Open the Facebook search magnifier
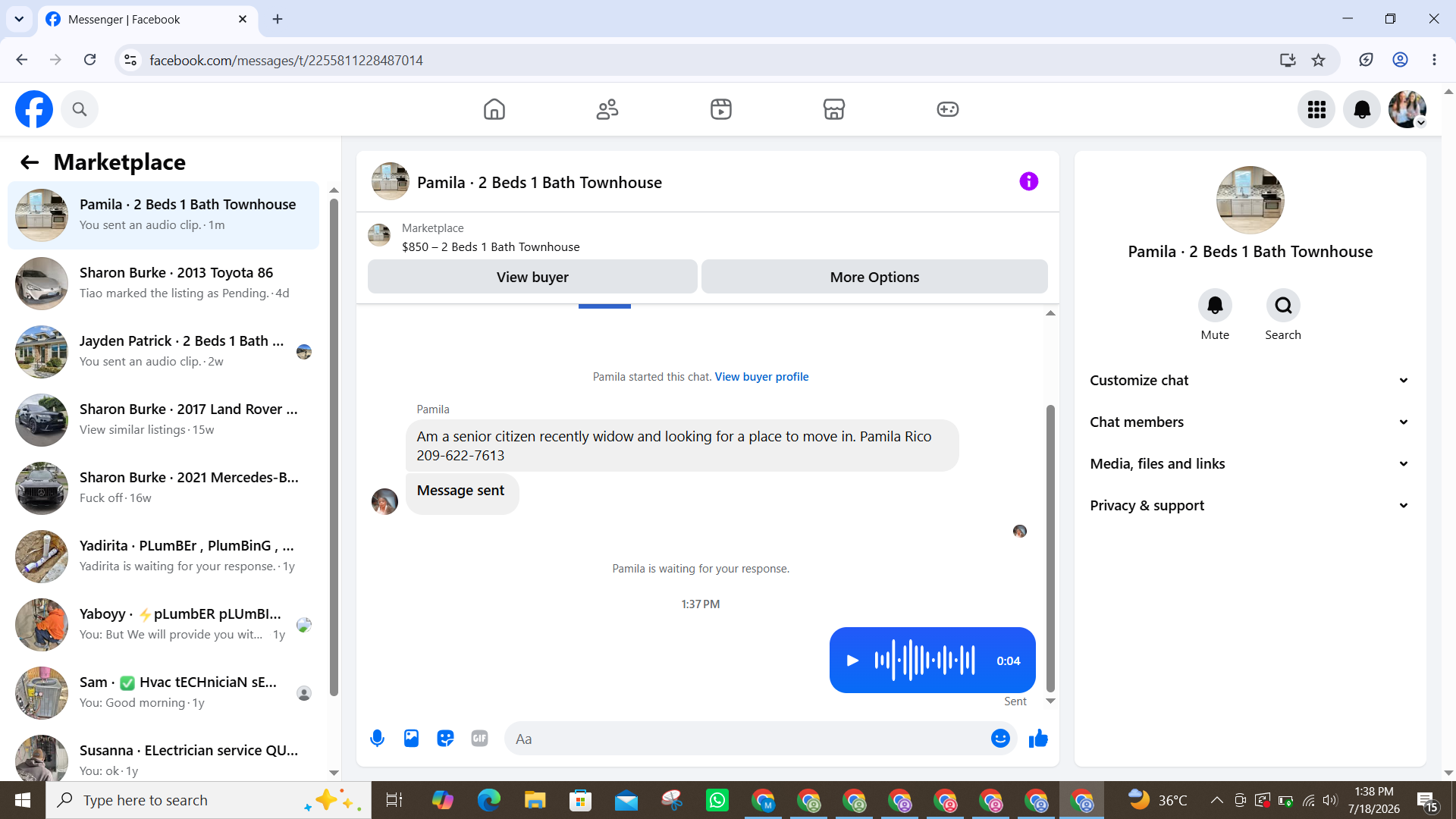The image size is (1456, 819). coord(80,109)
